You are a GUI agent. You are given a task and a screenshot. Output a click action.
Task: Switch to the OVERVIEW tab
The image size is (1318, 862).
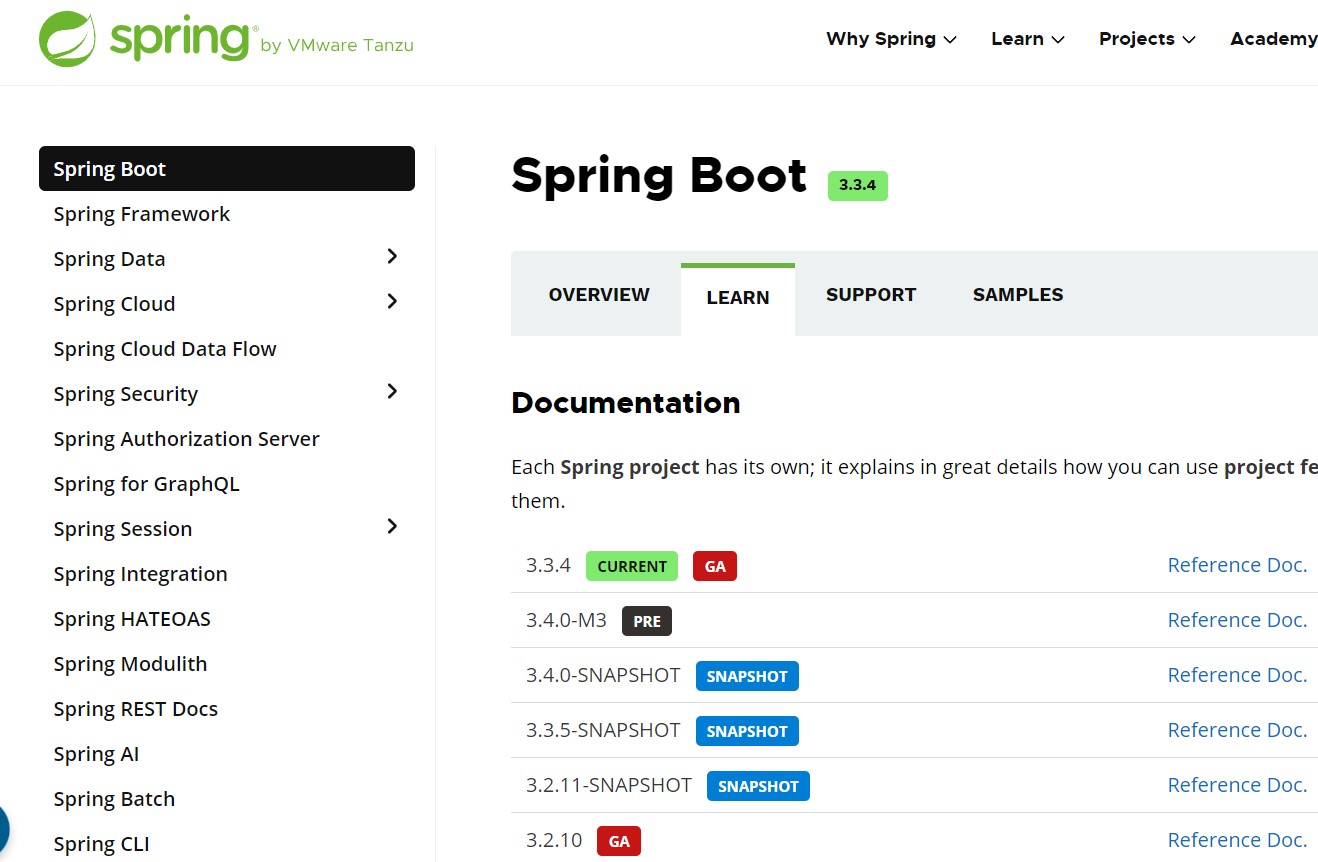click(x=599, y=295)
